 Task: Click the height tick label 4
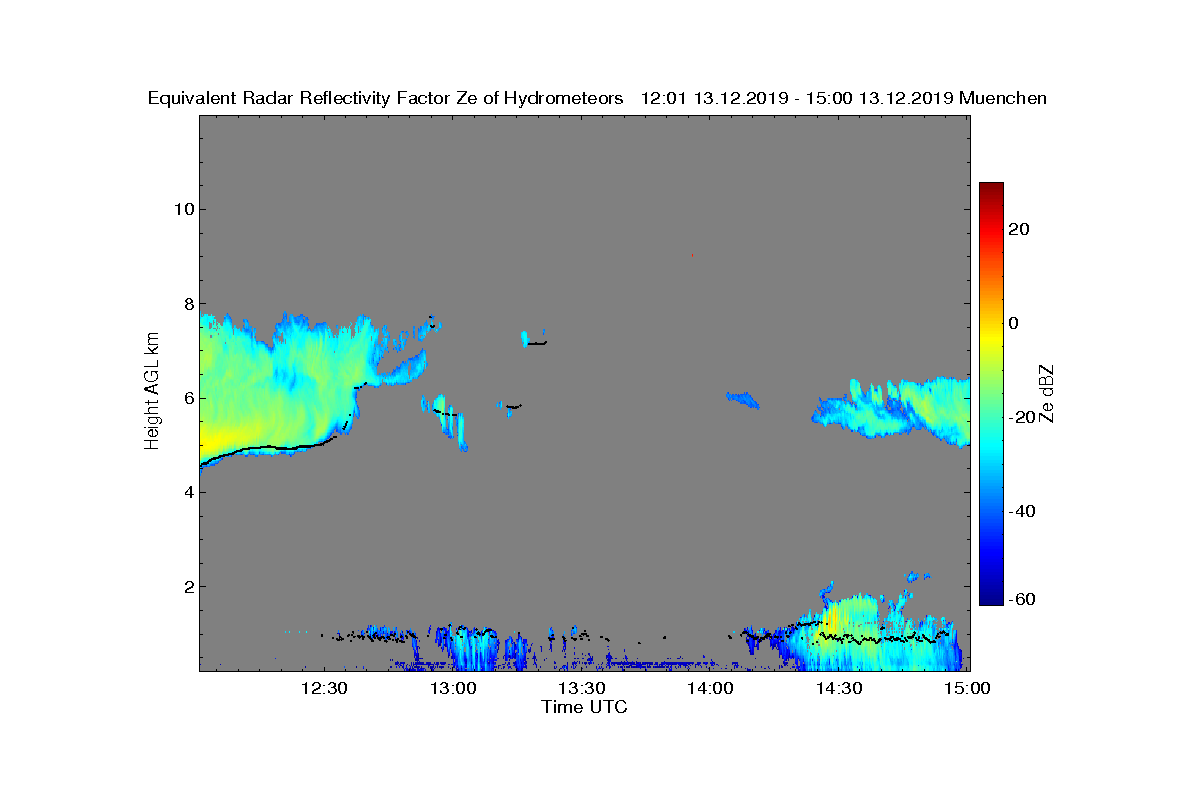click(187, 492)
